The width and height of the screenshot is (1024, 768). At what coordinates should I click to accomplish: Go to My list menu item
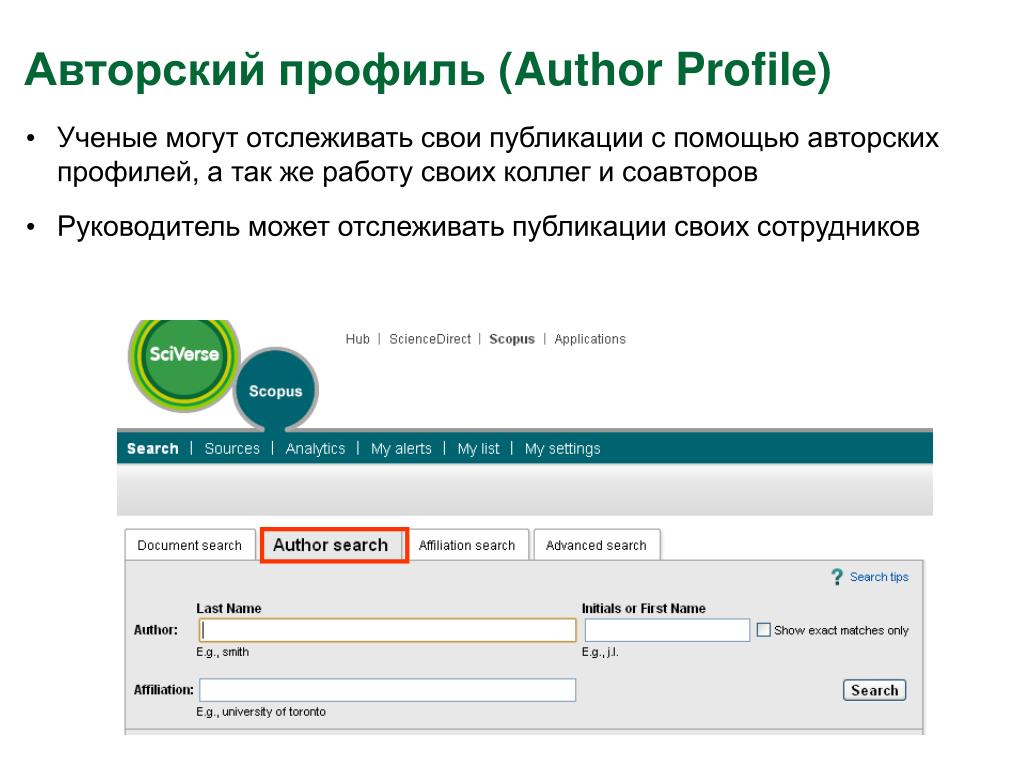pyautogui.click(x=478, y=449)
